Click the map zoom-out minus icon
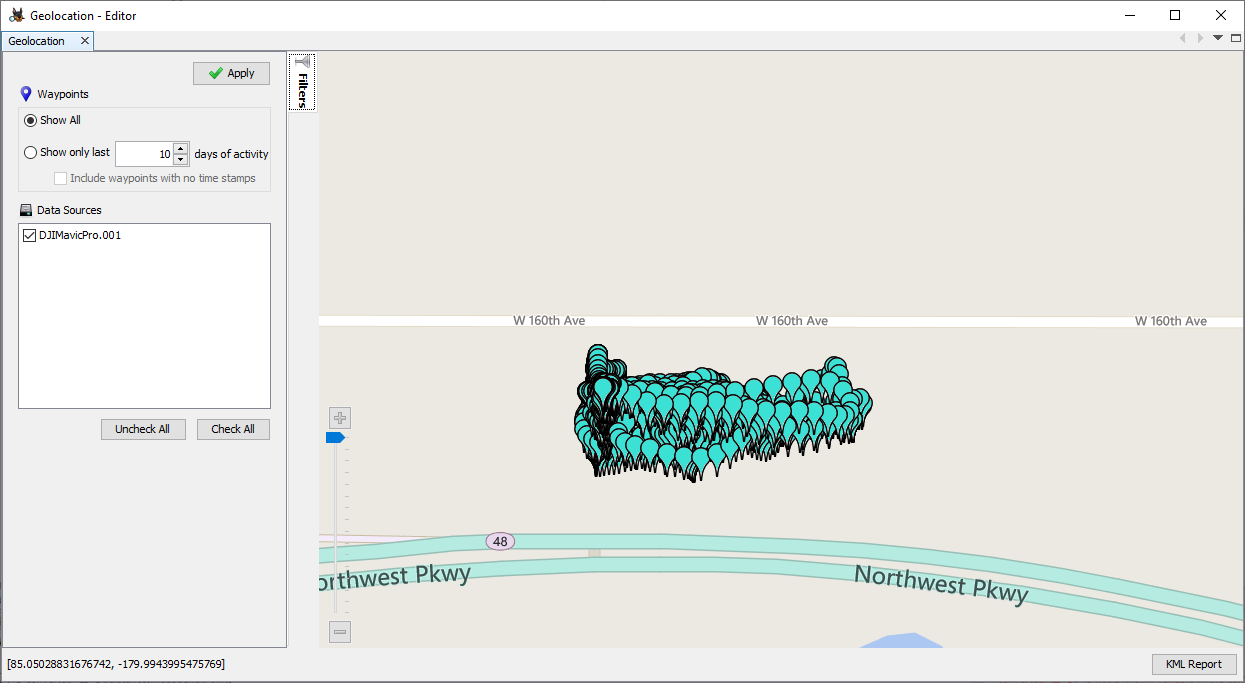1245x683 pixels. 339,631
